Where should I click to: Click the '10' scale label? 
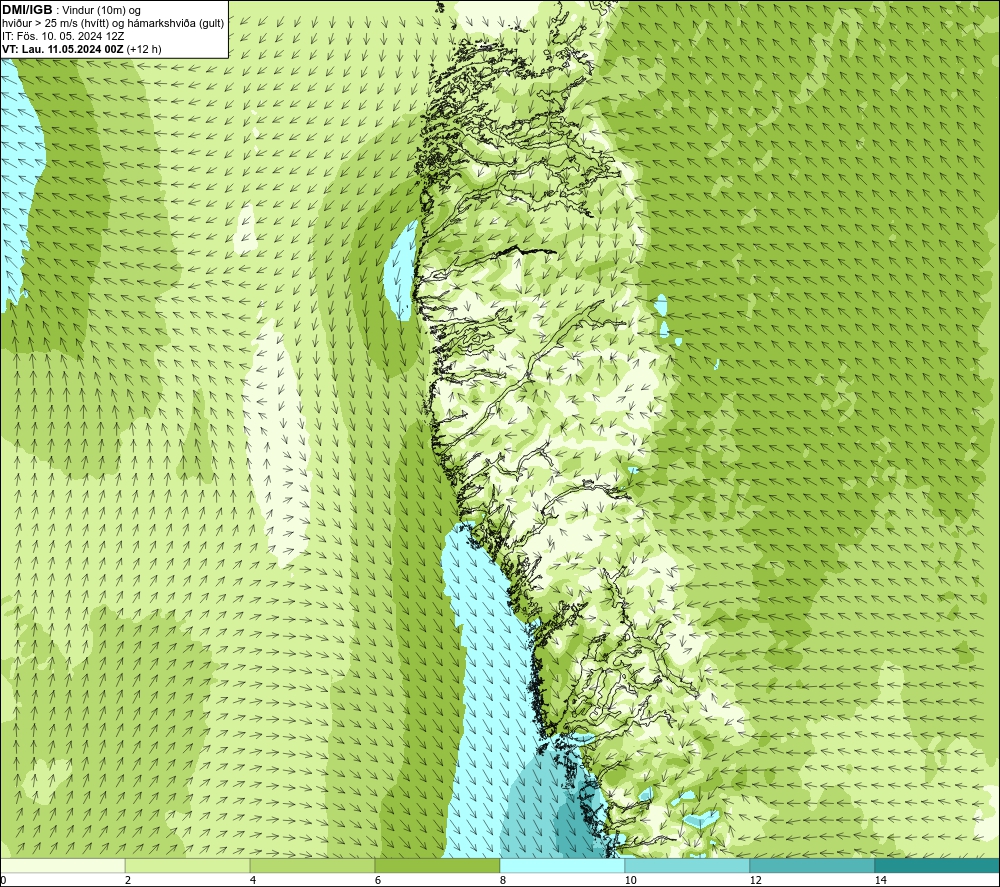[630, 880]
